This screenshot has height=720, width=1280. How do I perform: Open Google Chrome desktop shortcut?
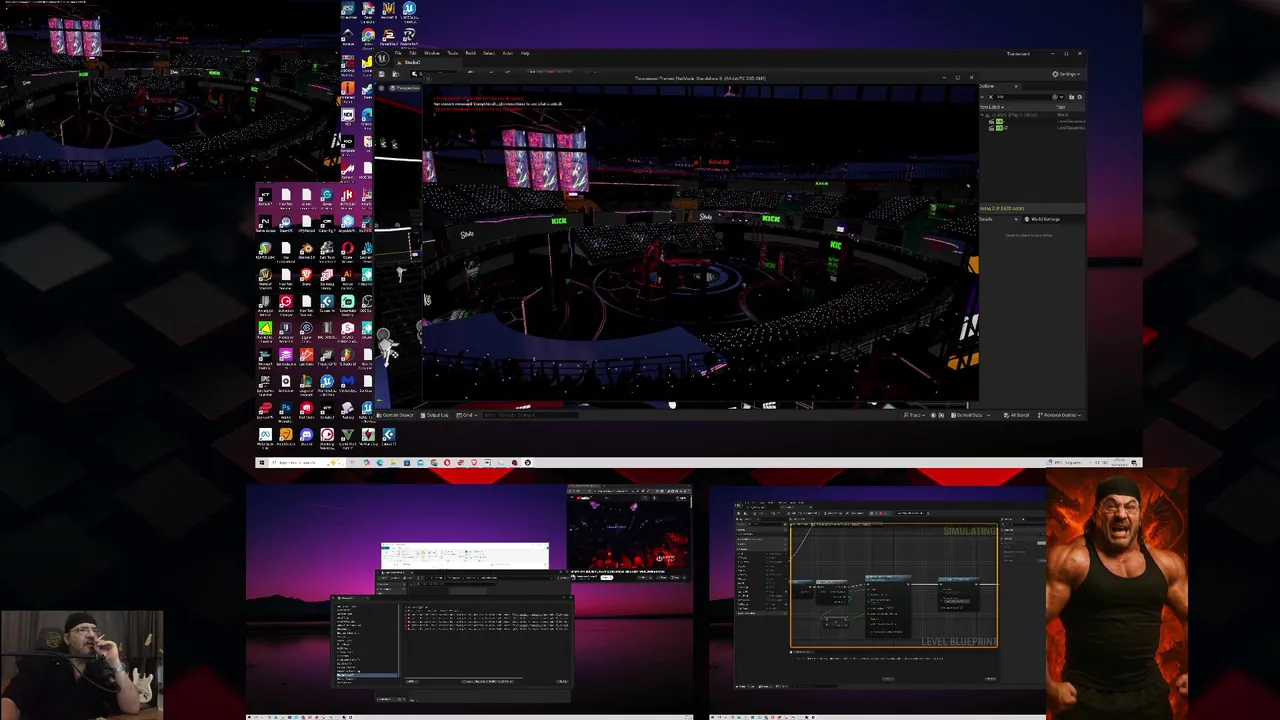368,38
